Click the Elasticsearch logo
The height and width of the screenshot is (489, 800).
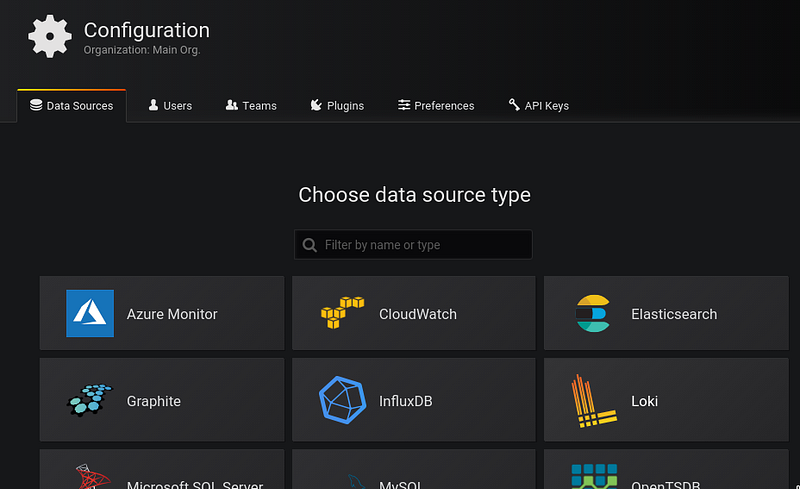593,313
